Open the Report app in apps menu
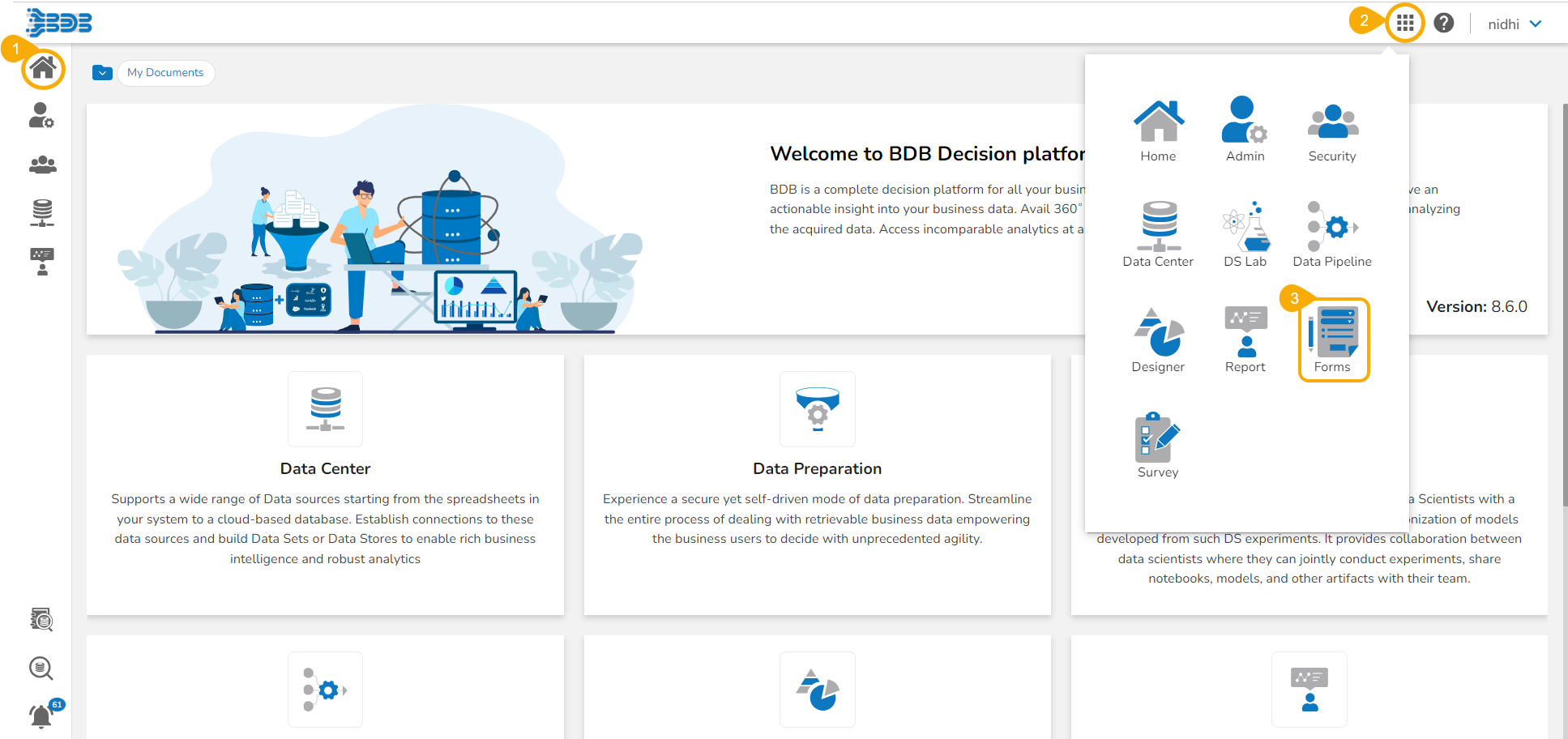This screenshot has height=739, width=1568. tap(1245, 340)
